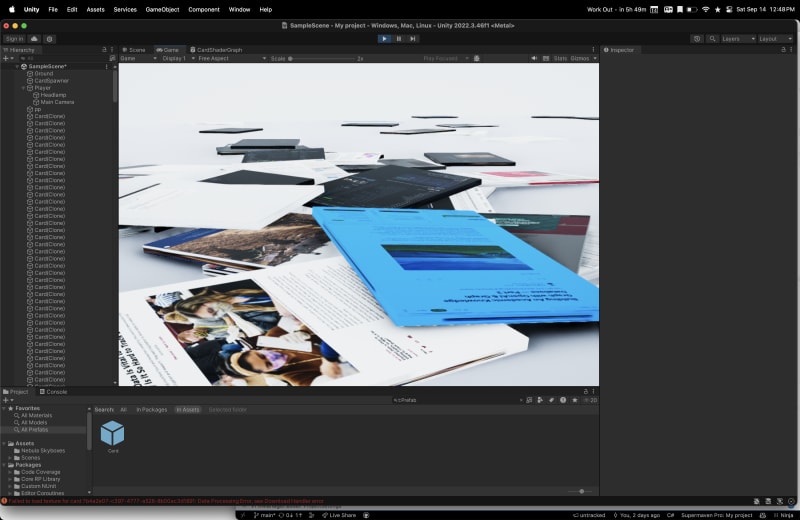Image resolution: width=800 pixels, height=520 pixels.
Task: Open the Game view mode dropdown
Action: 138,59
